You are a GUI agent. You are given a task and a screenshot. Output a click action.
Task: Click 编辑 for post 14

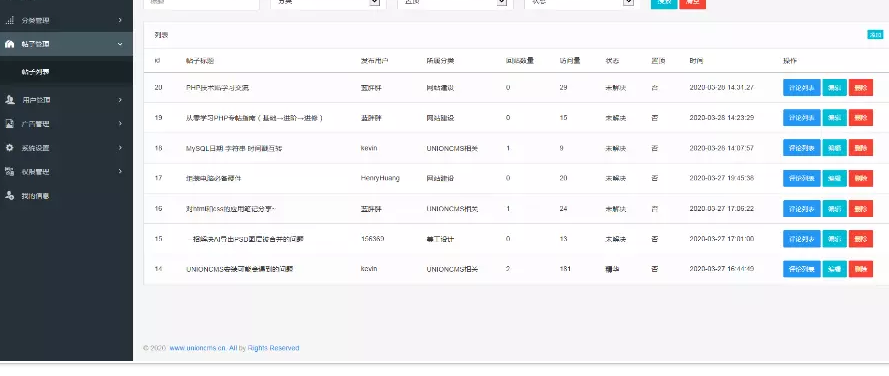tap(834, 269)
